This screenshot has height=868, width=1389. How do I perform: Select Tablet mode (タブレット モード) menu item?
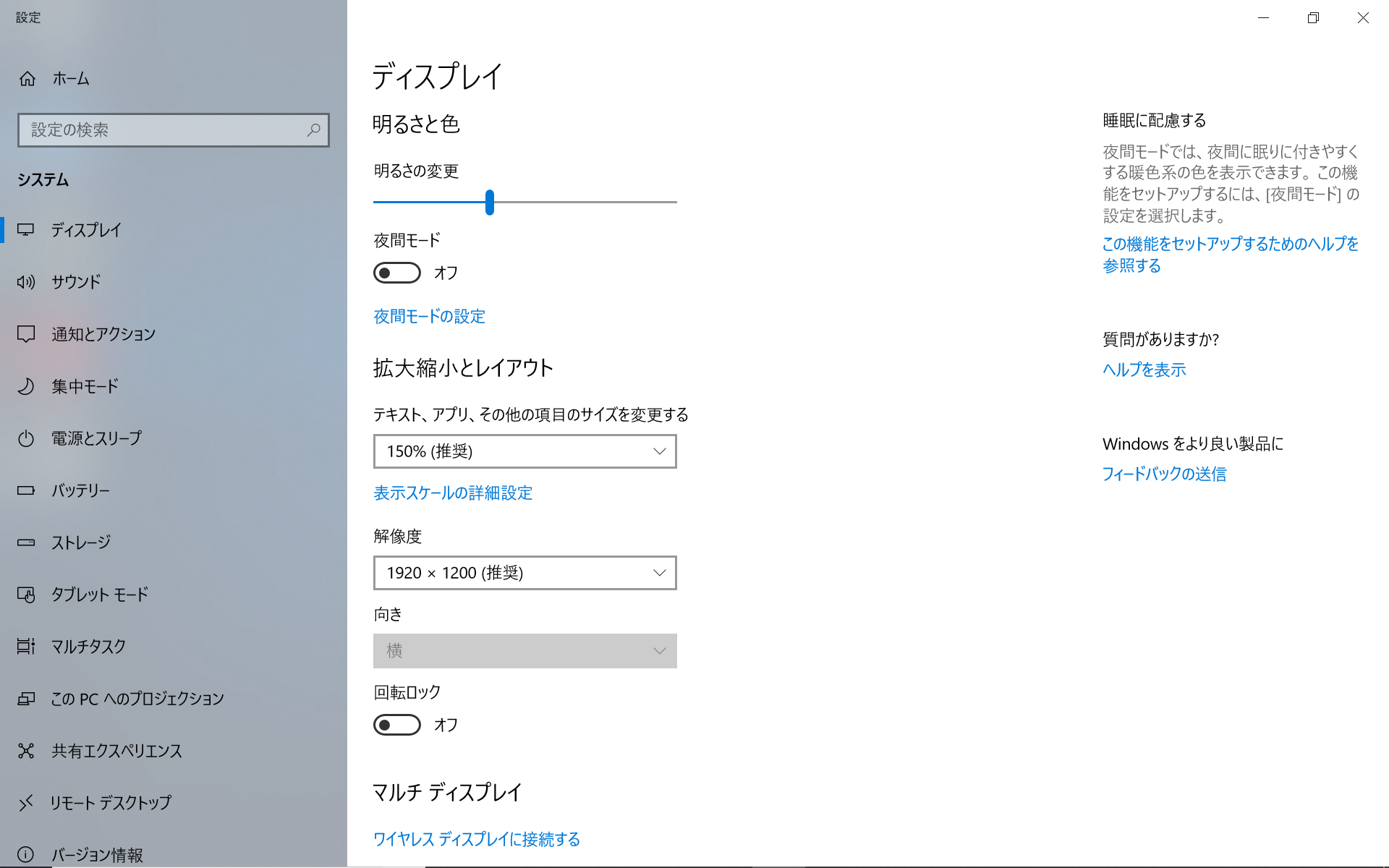(100, 595)
